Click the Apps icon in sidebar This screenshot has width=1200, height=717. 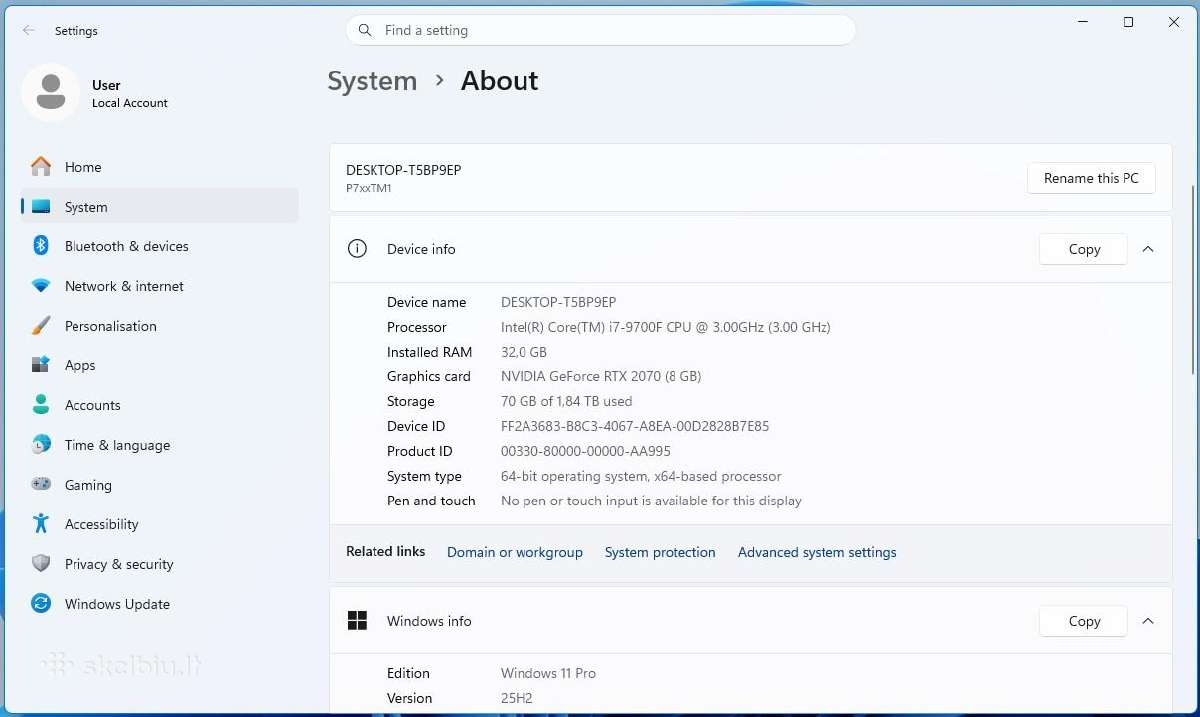(x=41, y=365)
